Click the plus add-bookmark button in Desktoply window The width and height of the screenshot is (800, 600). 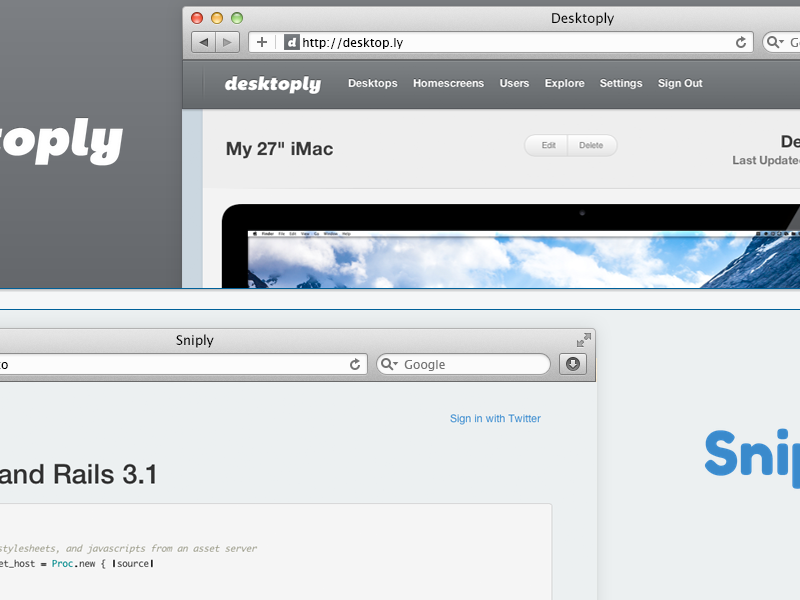pos(262,42)
